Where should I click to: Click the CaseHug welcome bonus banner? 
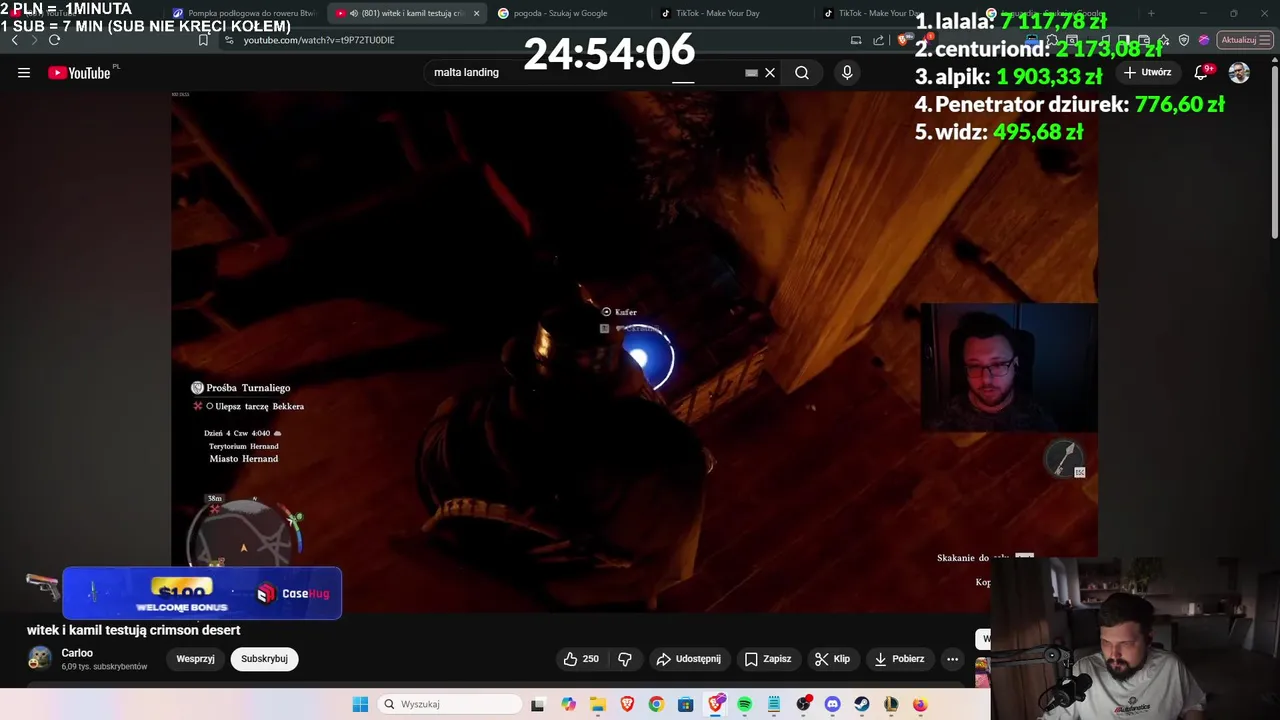tap(202, 593)
